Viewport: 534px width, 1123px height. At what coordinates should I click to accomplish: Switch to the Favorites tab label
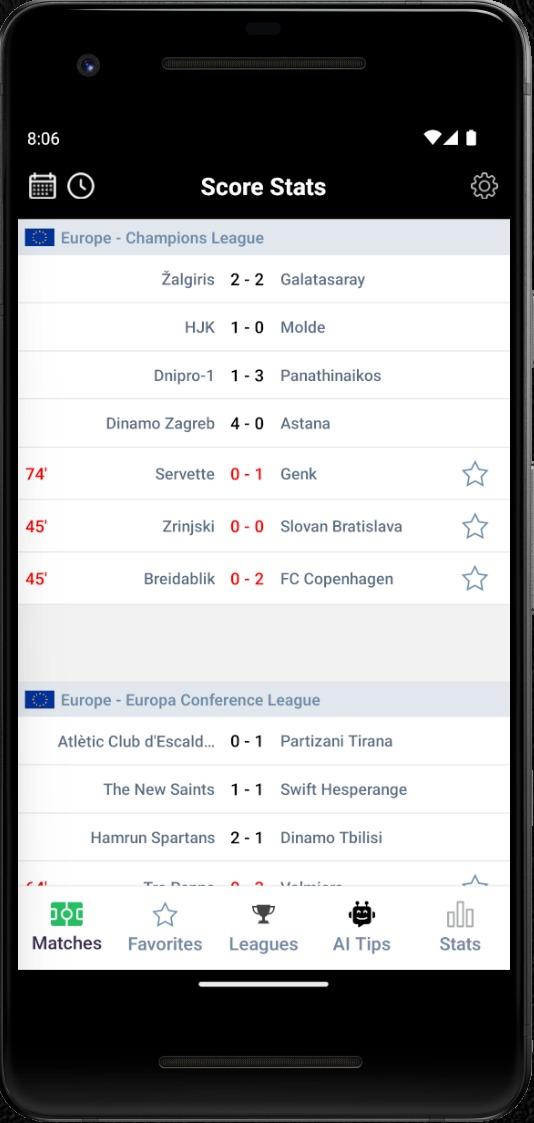(165, 944)
